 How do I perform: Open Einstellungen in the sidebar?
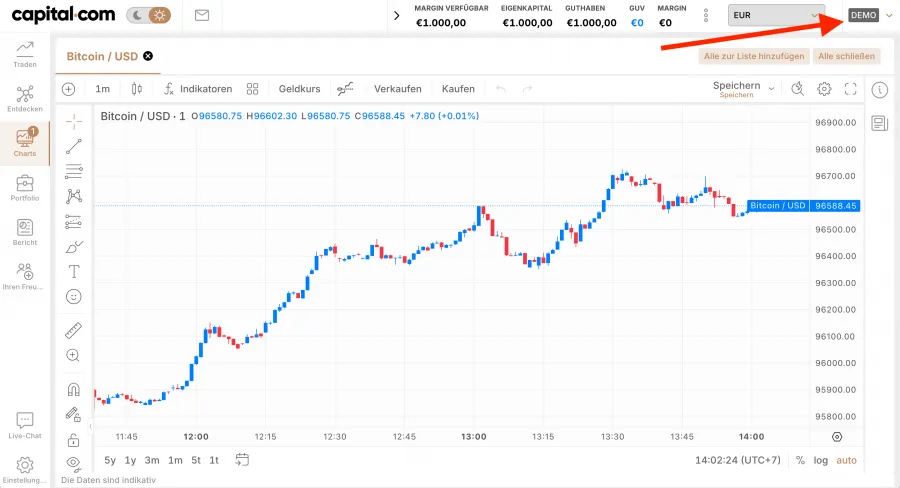[x=24, y=470]
